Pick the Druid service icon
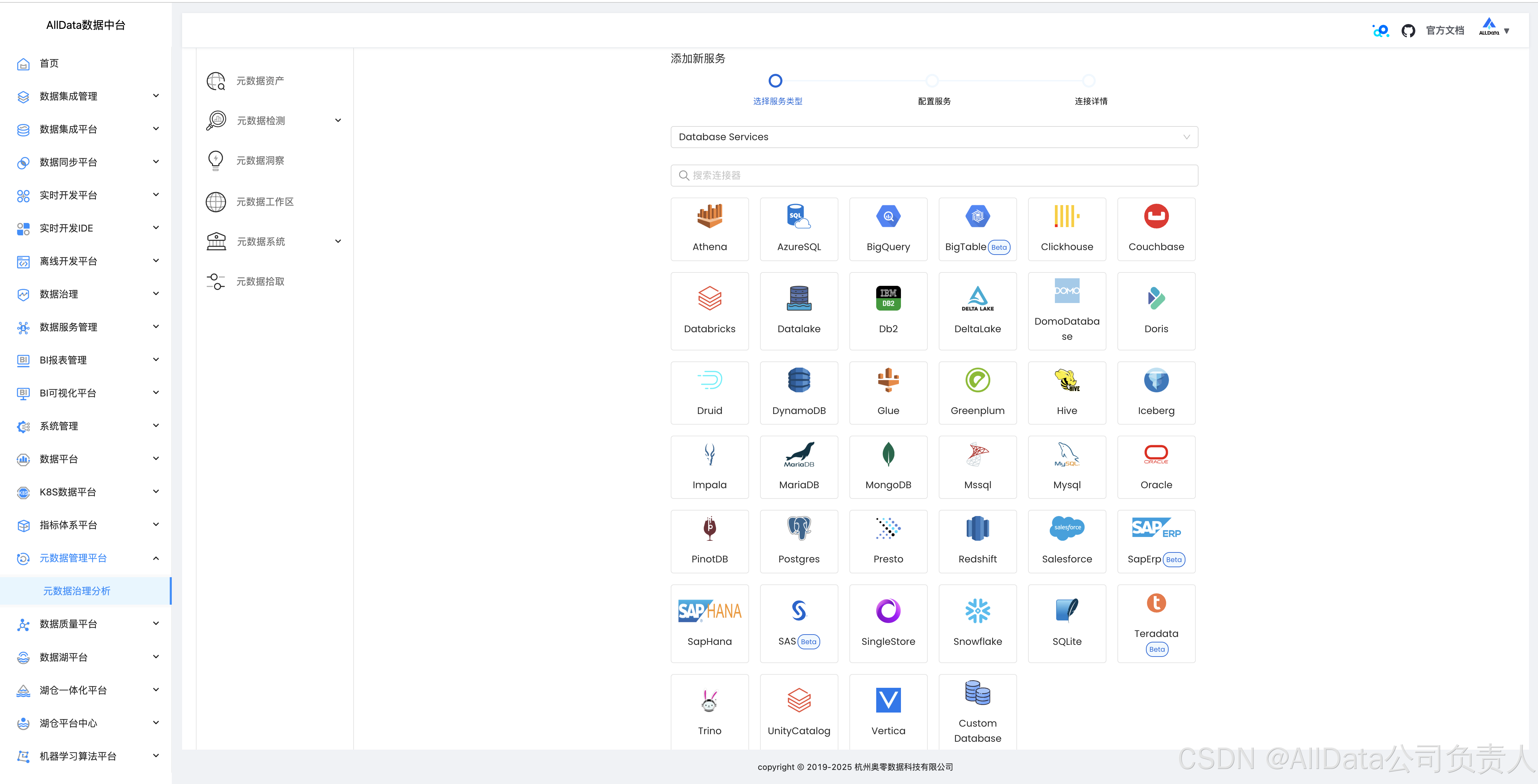The image size is (1538, 784). [709, 380]
